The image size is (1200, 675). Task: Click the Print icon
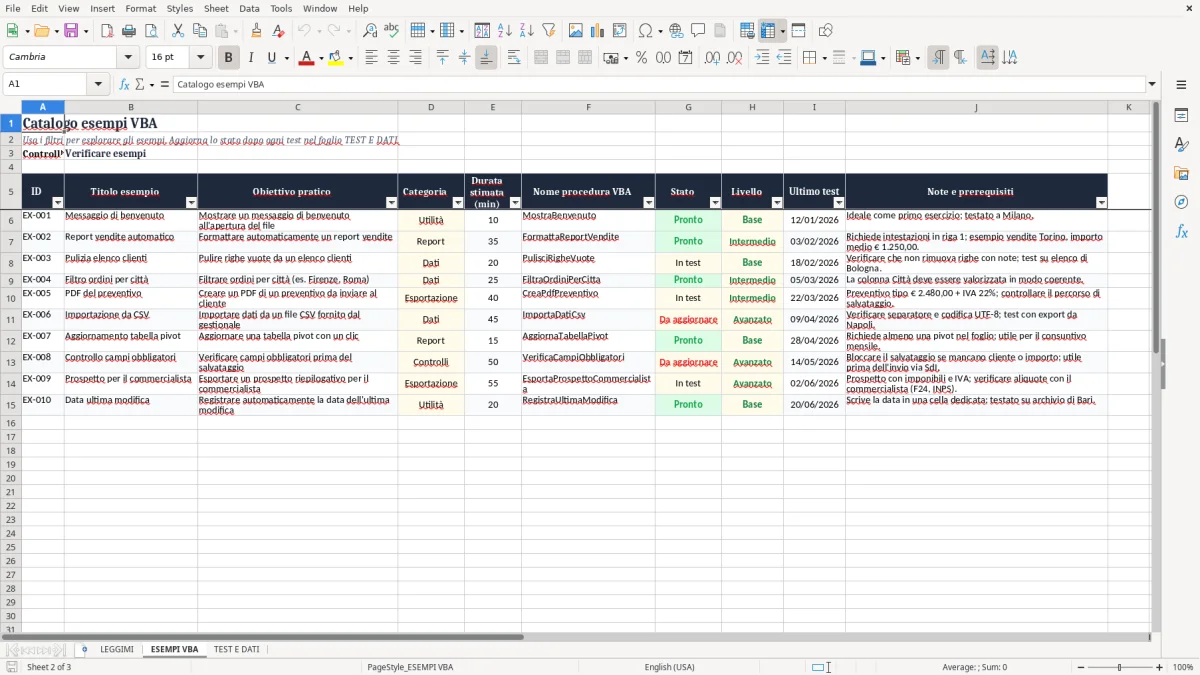[x=129, y=31]
